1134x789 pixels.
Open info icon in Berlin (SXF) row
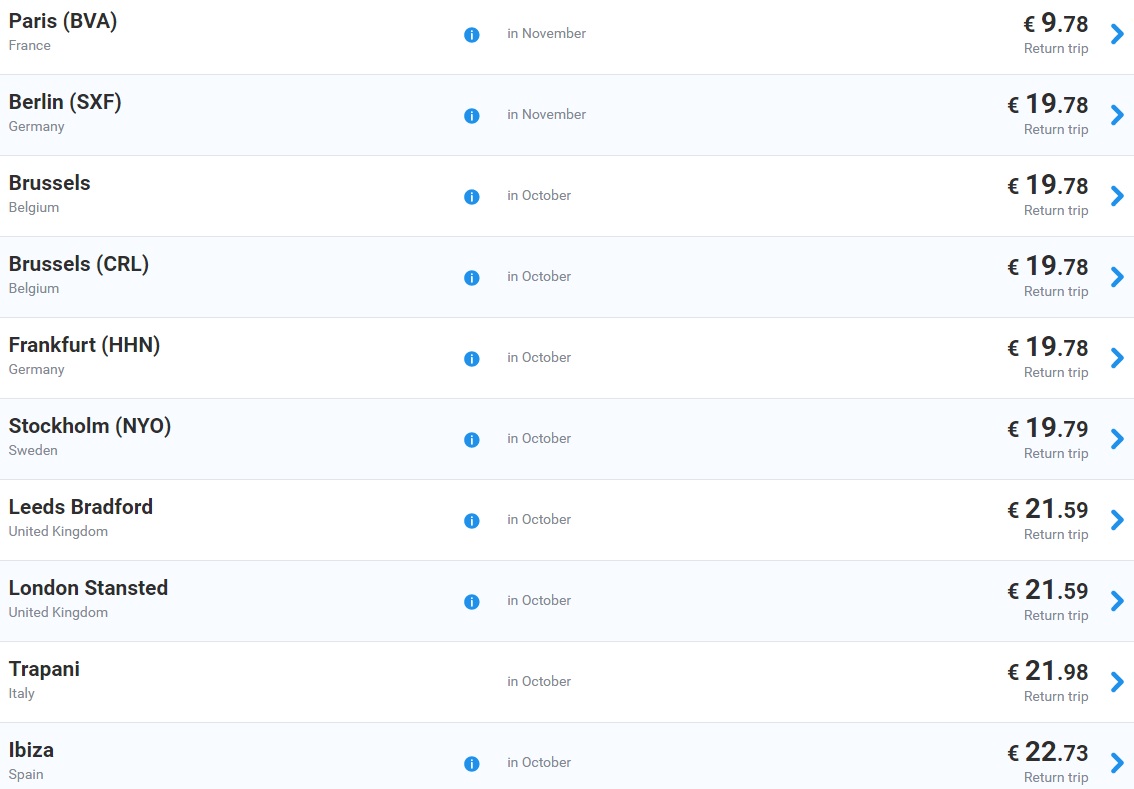[472, 116]
